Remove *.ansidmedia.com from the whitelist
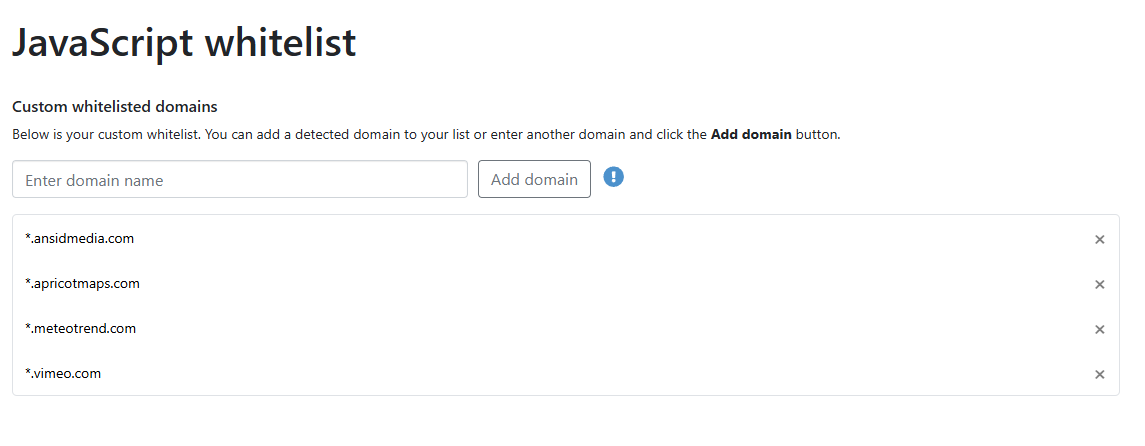The height and width of the screenshot is (446, 1145). click(1099, 239)
